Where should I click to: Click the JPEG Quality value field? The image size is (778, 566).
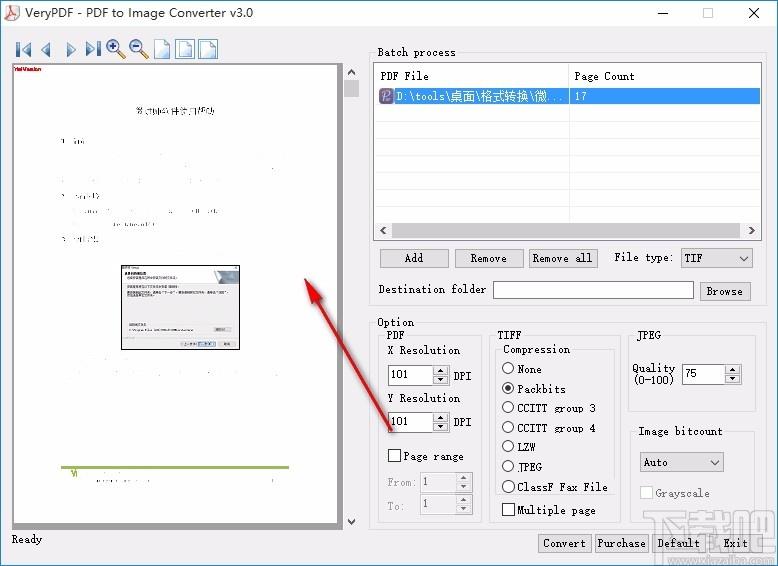coord(704,374)
